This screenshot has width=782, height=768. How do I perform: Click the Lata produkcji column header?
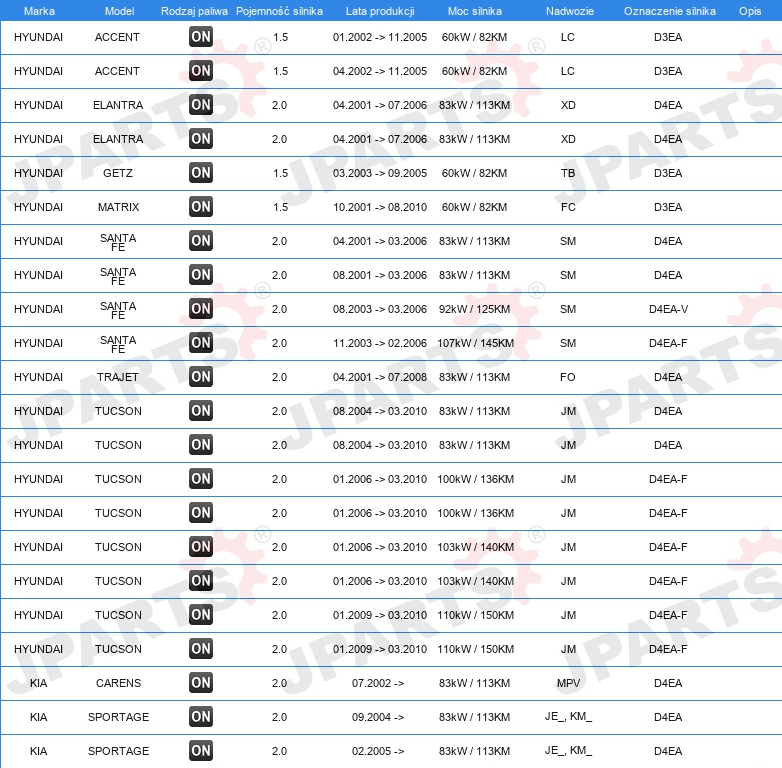click(x=380, y=11)
